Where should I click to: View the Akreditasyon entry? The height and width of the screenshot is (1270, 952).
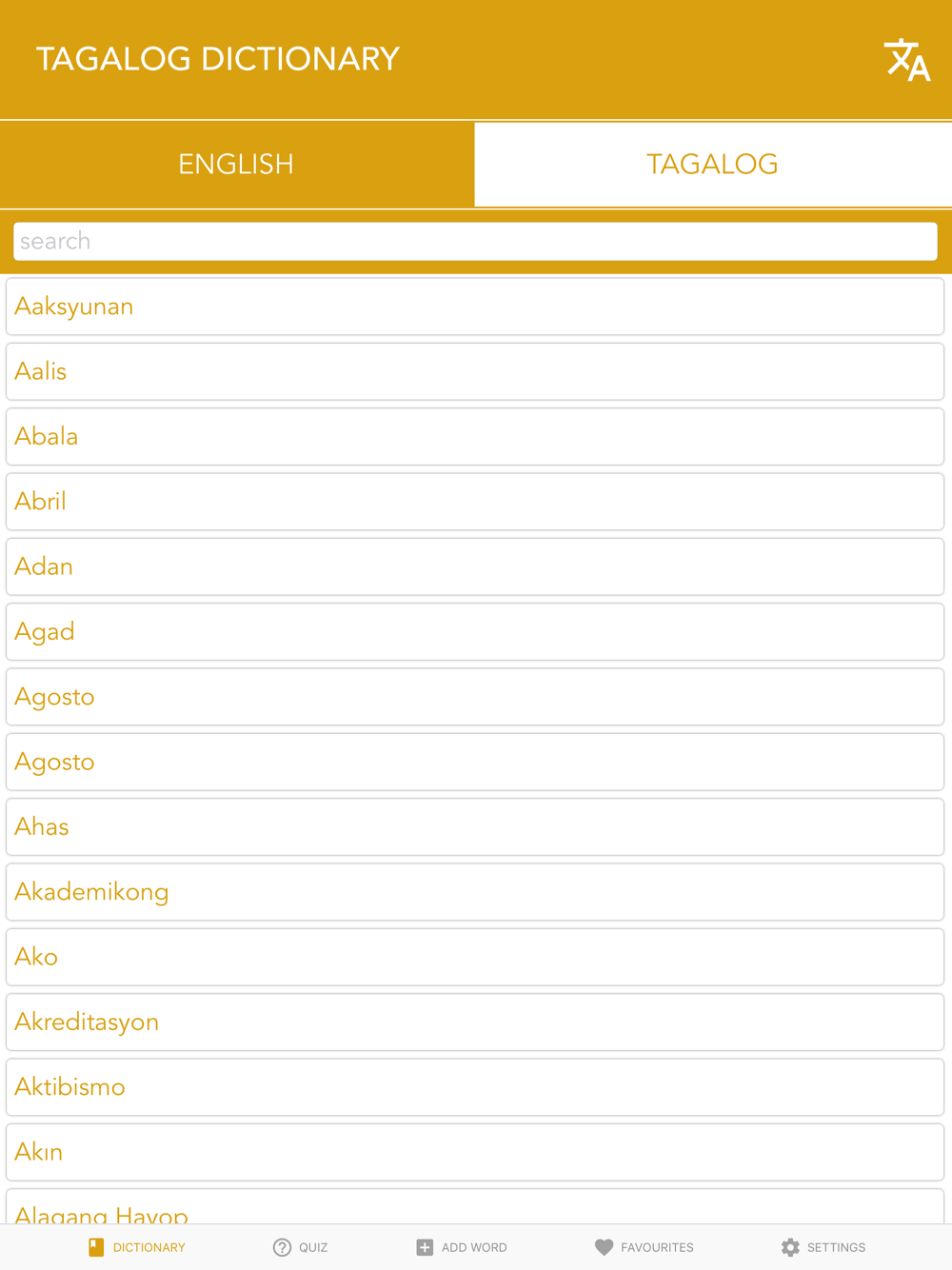pyautogui.click(x=475, y=1022)
